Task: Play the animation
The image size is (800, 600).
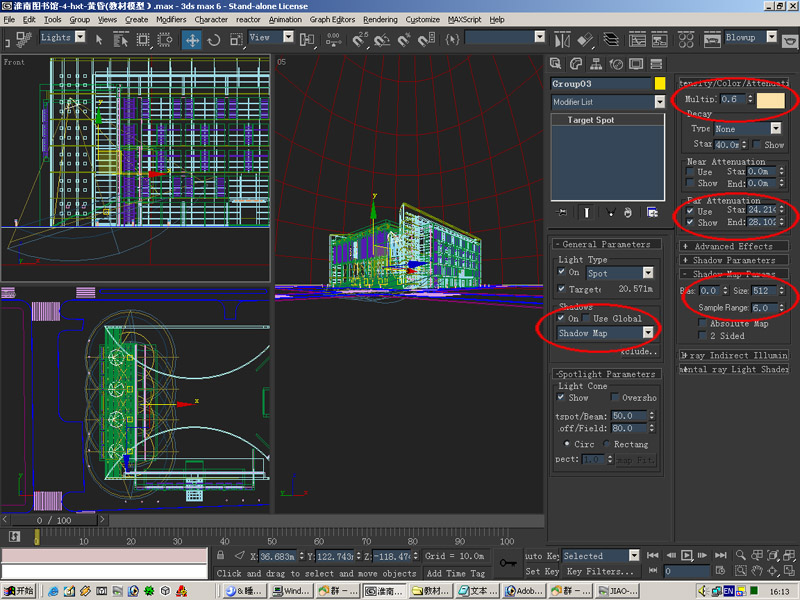Action: click(x=687, y=555)
